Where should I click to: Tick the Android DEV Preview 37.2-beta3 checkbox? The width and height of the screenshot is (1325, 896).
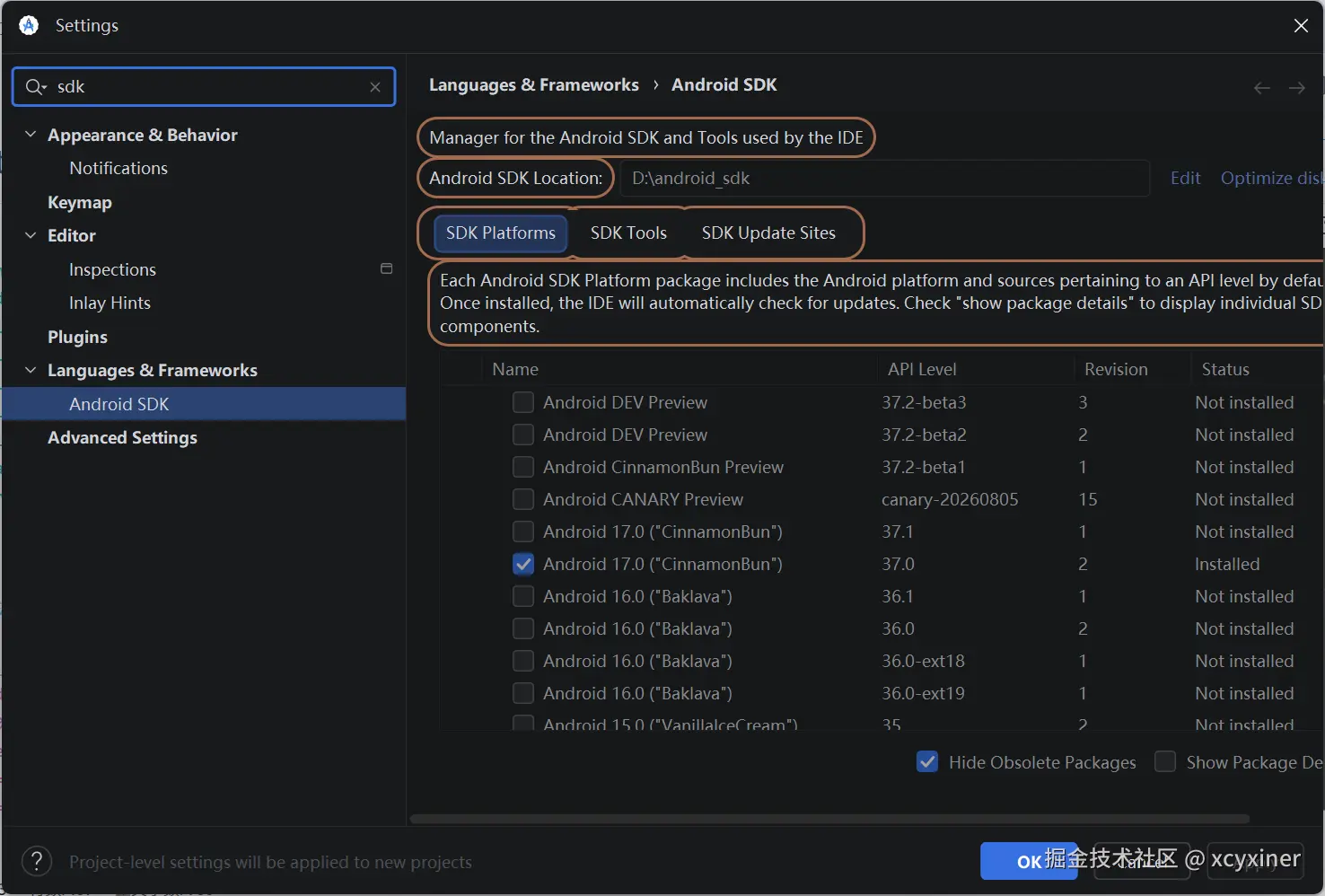point(523,402)
